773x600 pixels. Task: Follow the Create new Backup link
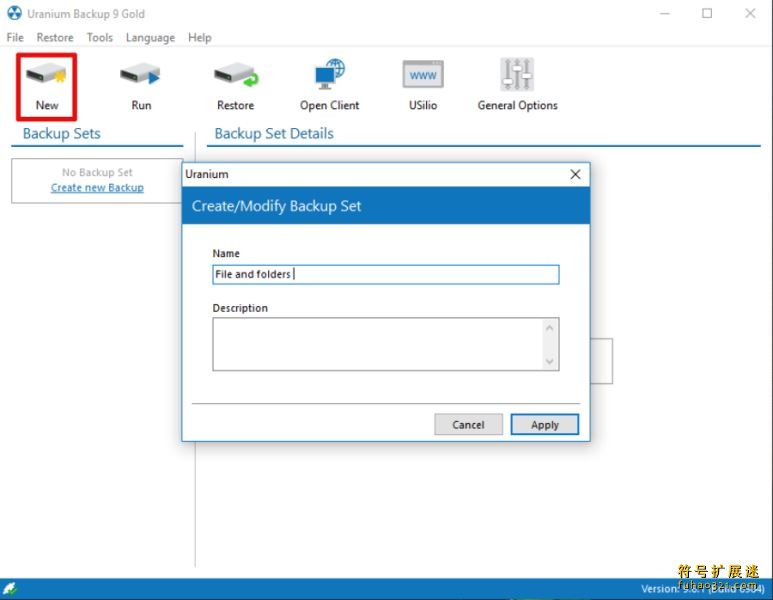point(97,188)
